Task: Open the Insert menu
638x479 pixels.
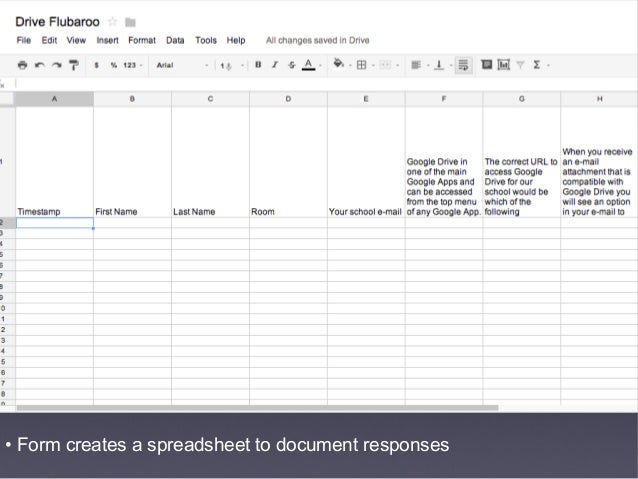Action: [107, 40]
